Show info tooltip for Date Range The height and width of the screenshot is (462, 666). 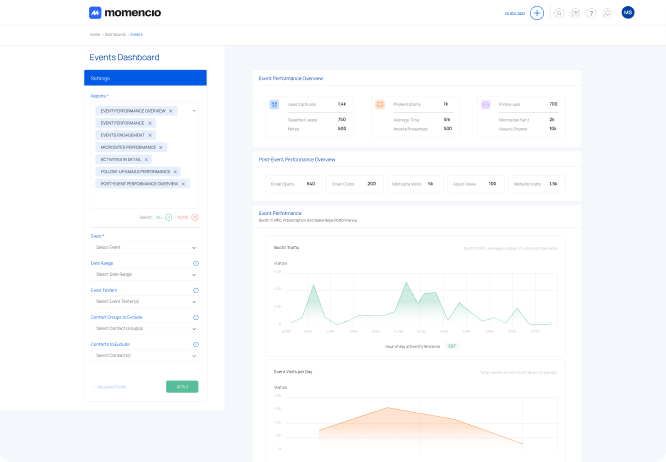pos(195,263)
